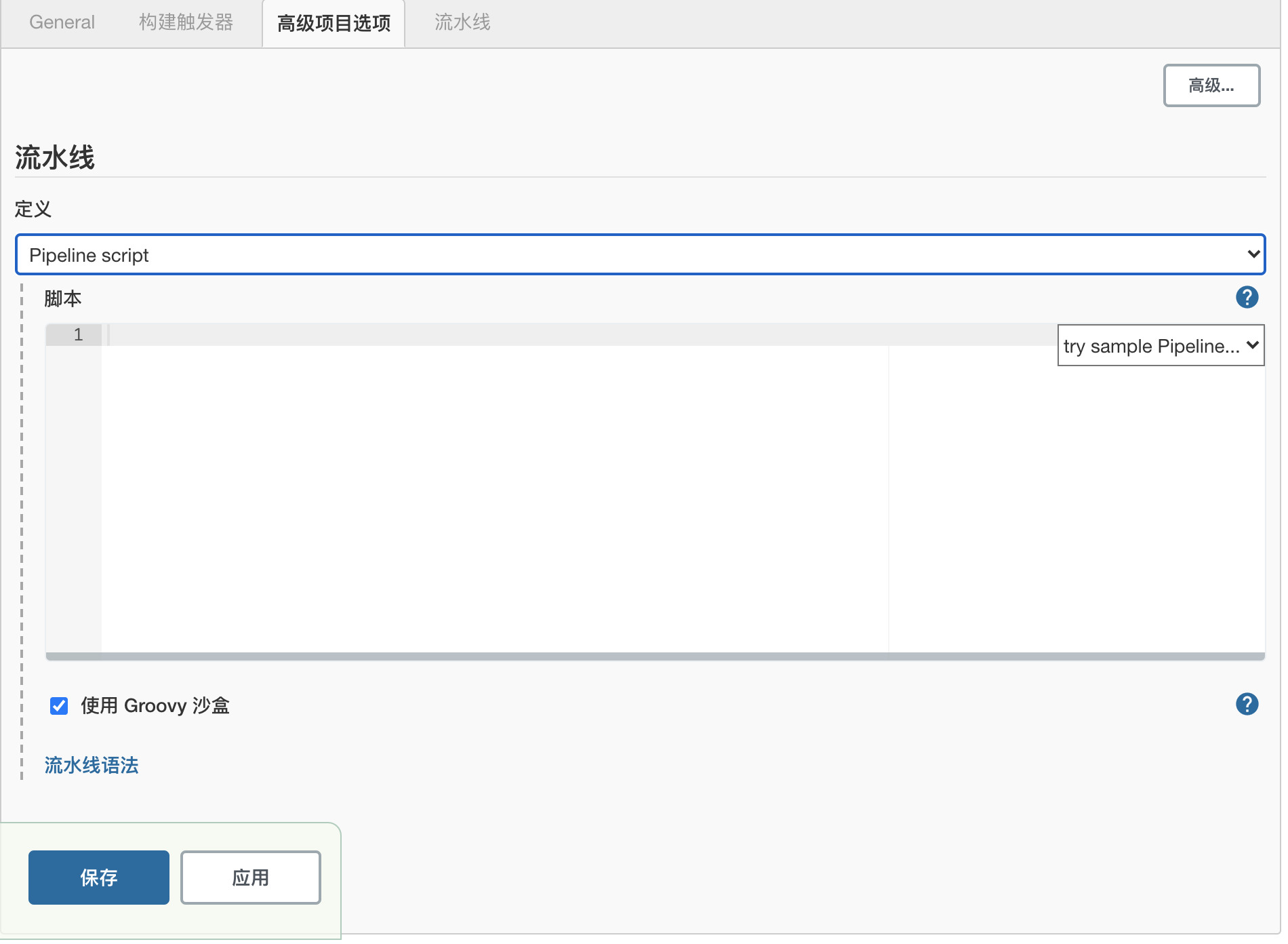Screen dimensions: 1288x944
Task: Go to the 流水线 tab
Action: click(x=462, y=22)
